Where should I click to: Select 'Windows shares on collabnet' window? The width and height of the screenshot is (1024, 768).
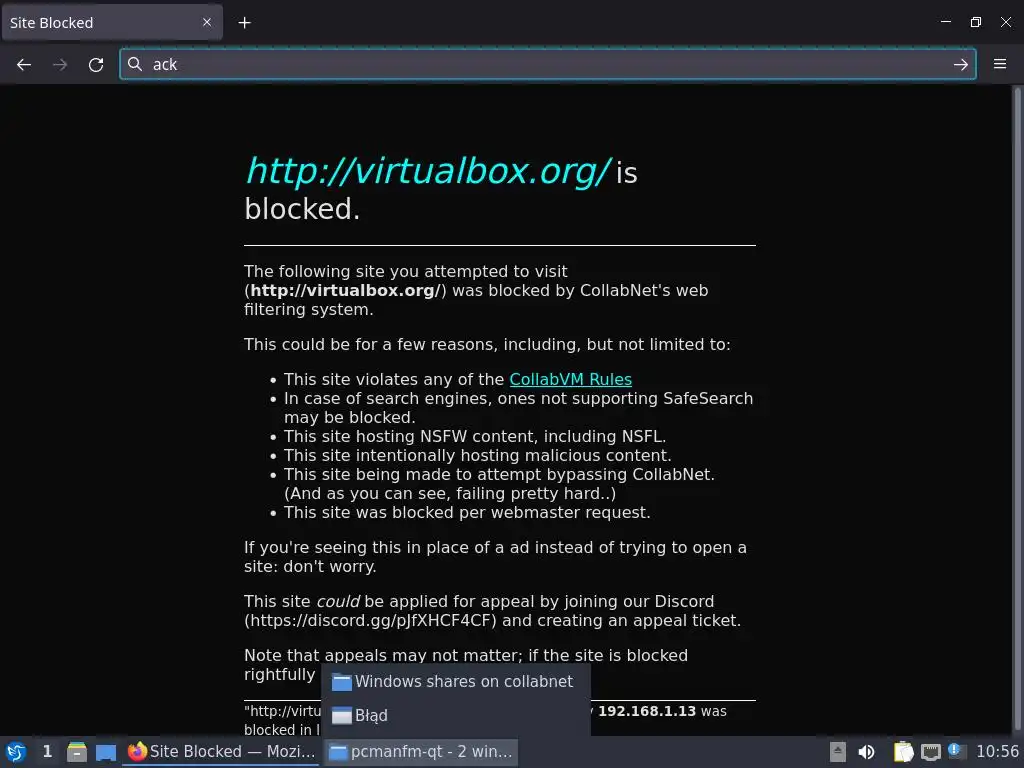pyautogui.click(x=456, y=682)
